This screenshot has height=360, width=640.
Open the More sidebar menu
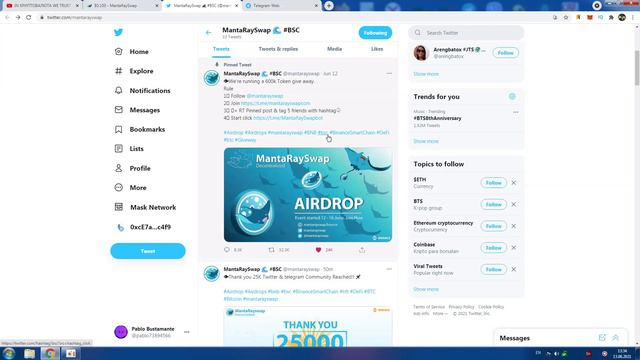tap(130, 188)
